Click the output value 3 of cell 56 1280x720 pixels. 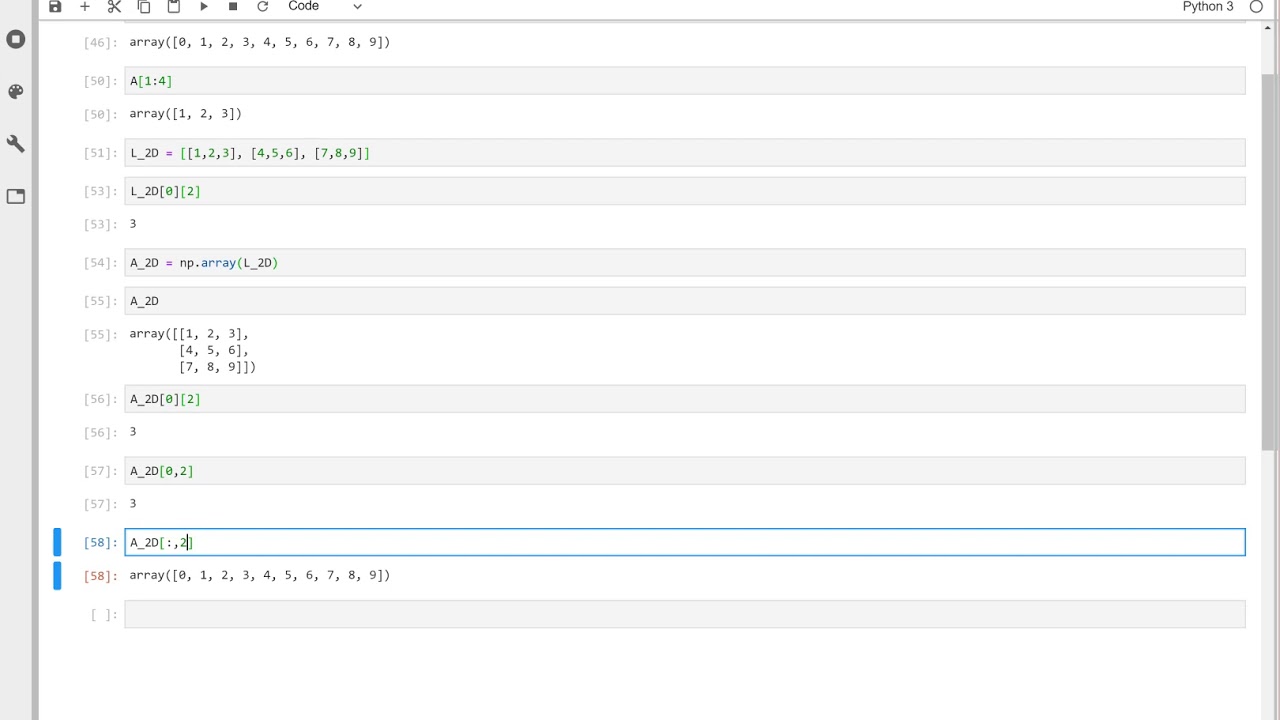pyautogui.click(x=133, y=432)
